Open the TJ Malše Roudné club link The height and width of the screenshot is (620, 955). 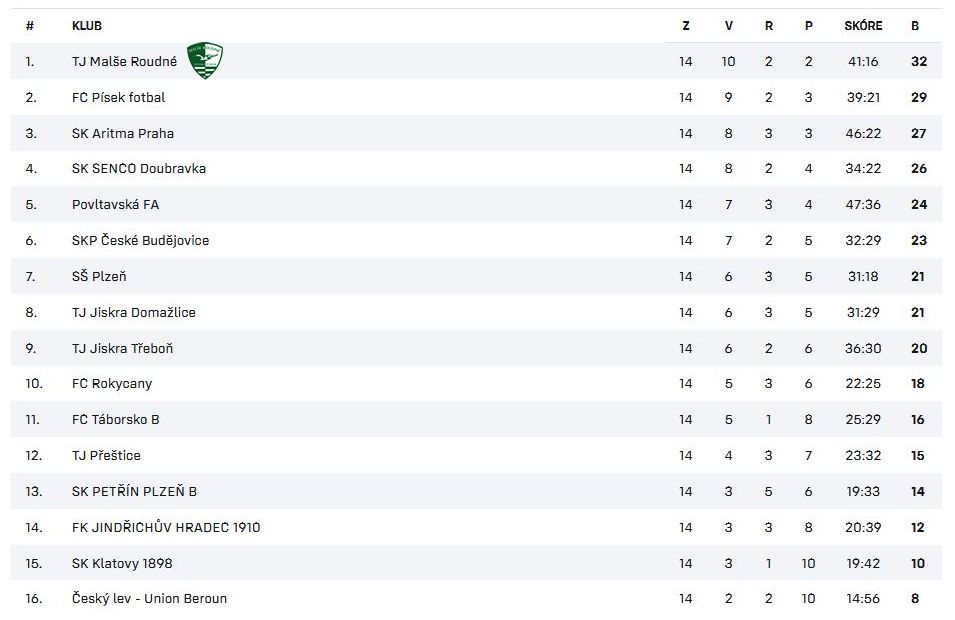click(124, 62)
